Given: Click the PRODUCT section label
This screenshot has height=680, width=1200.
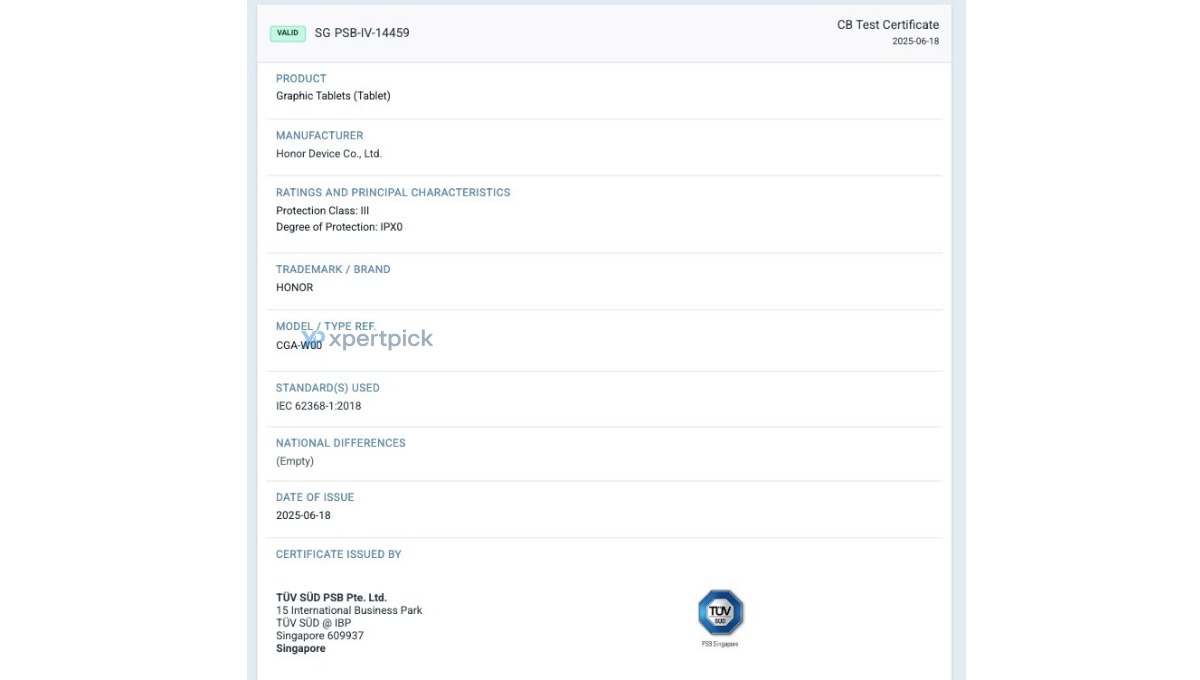Looking at the screenshot, I should [x=301, y=78].
